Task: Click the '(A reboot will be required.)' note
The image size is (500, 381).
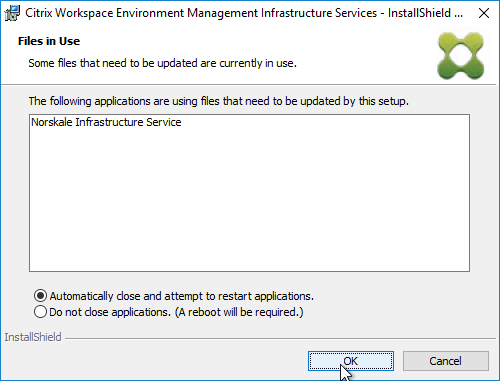Action: click(x=239, y=312)
